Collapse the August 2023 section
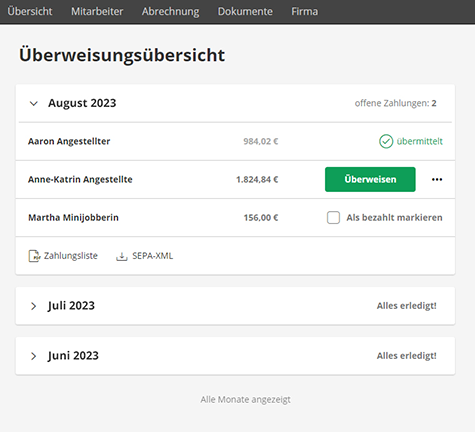The width and height of the screenshot is (475, 432). tap(34, 103)
